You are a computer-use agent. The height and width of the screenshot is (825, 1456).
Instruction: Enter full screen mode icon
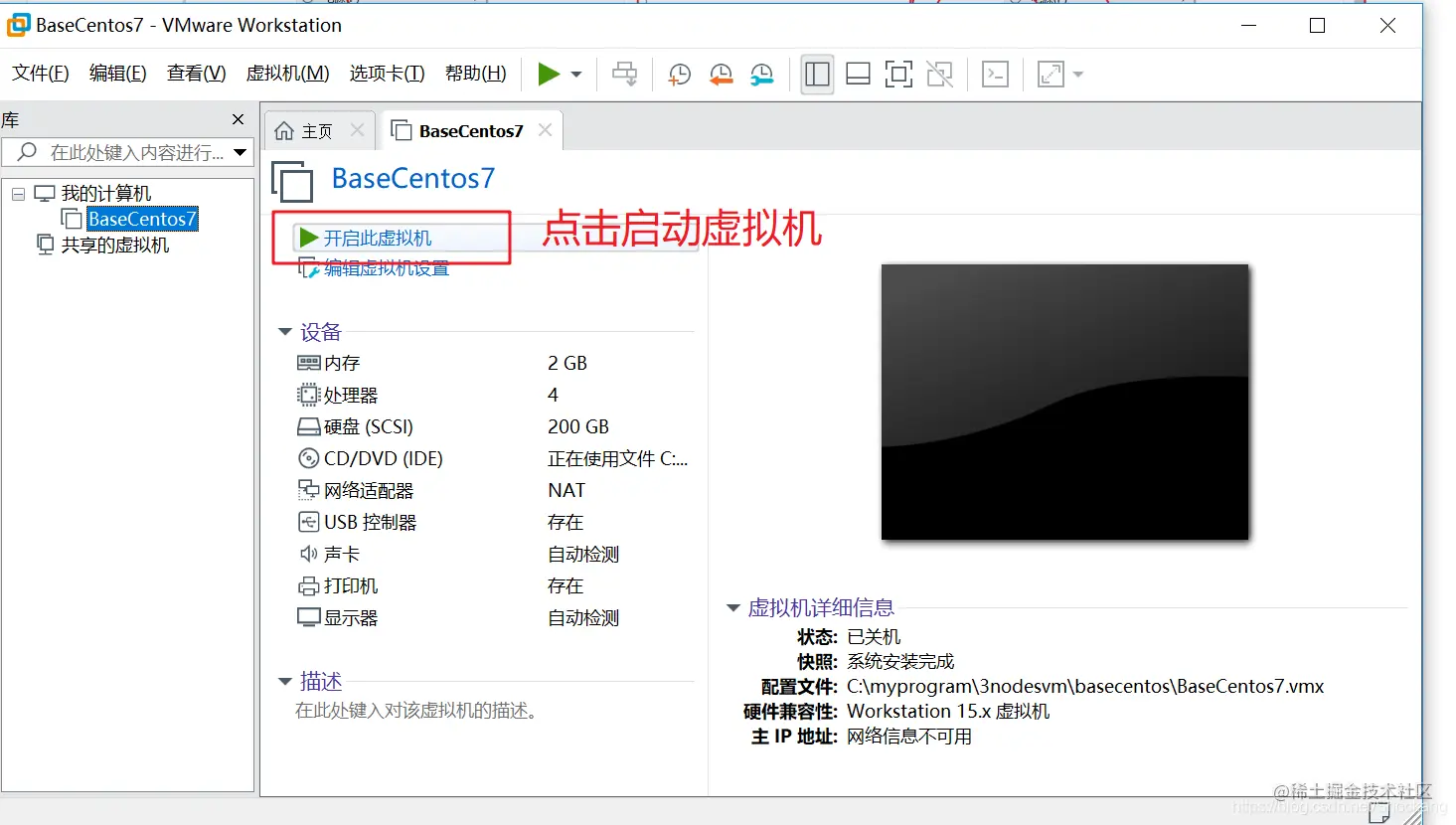point(898,74)
